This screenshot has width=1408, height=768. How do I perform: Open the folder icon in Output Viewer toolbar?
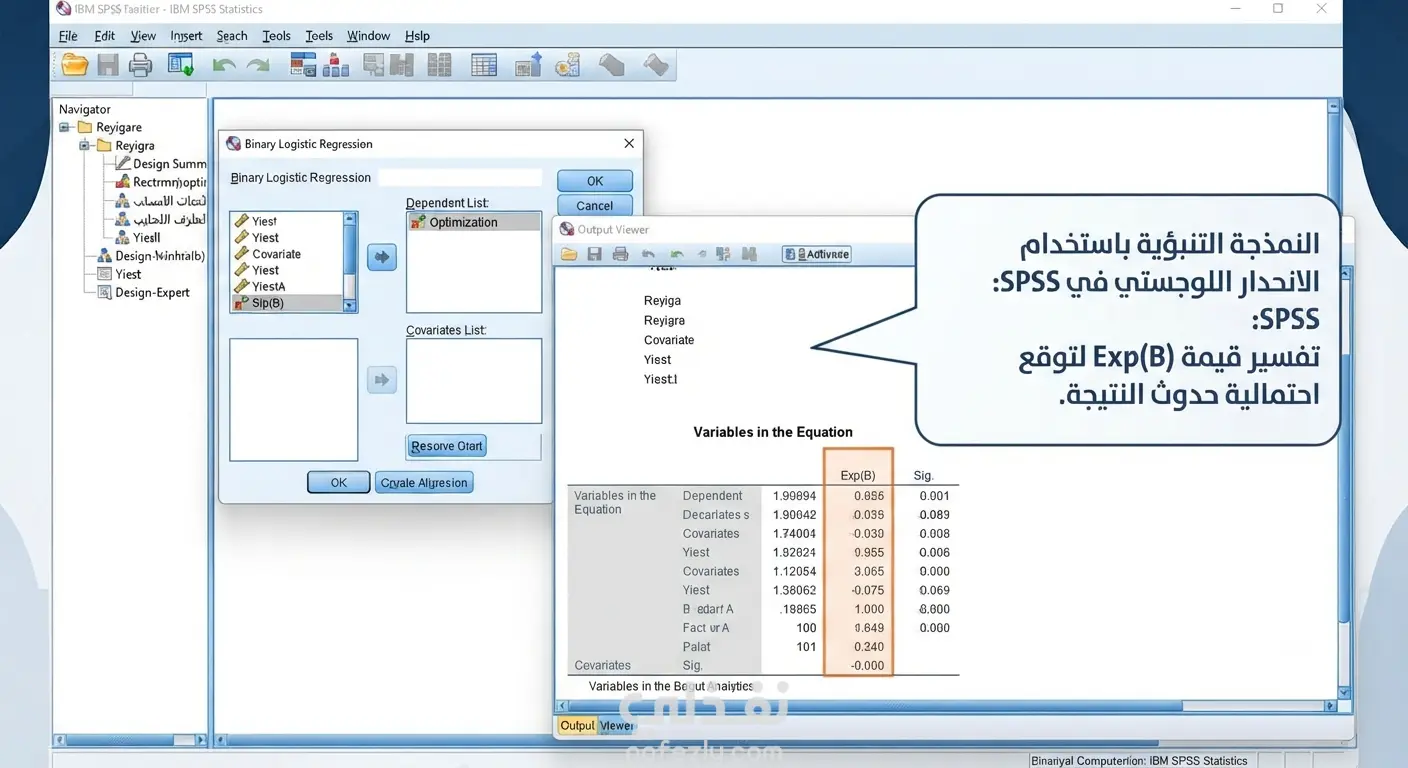pyautogui.click(x=569, y=254)
